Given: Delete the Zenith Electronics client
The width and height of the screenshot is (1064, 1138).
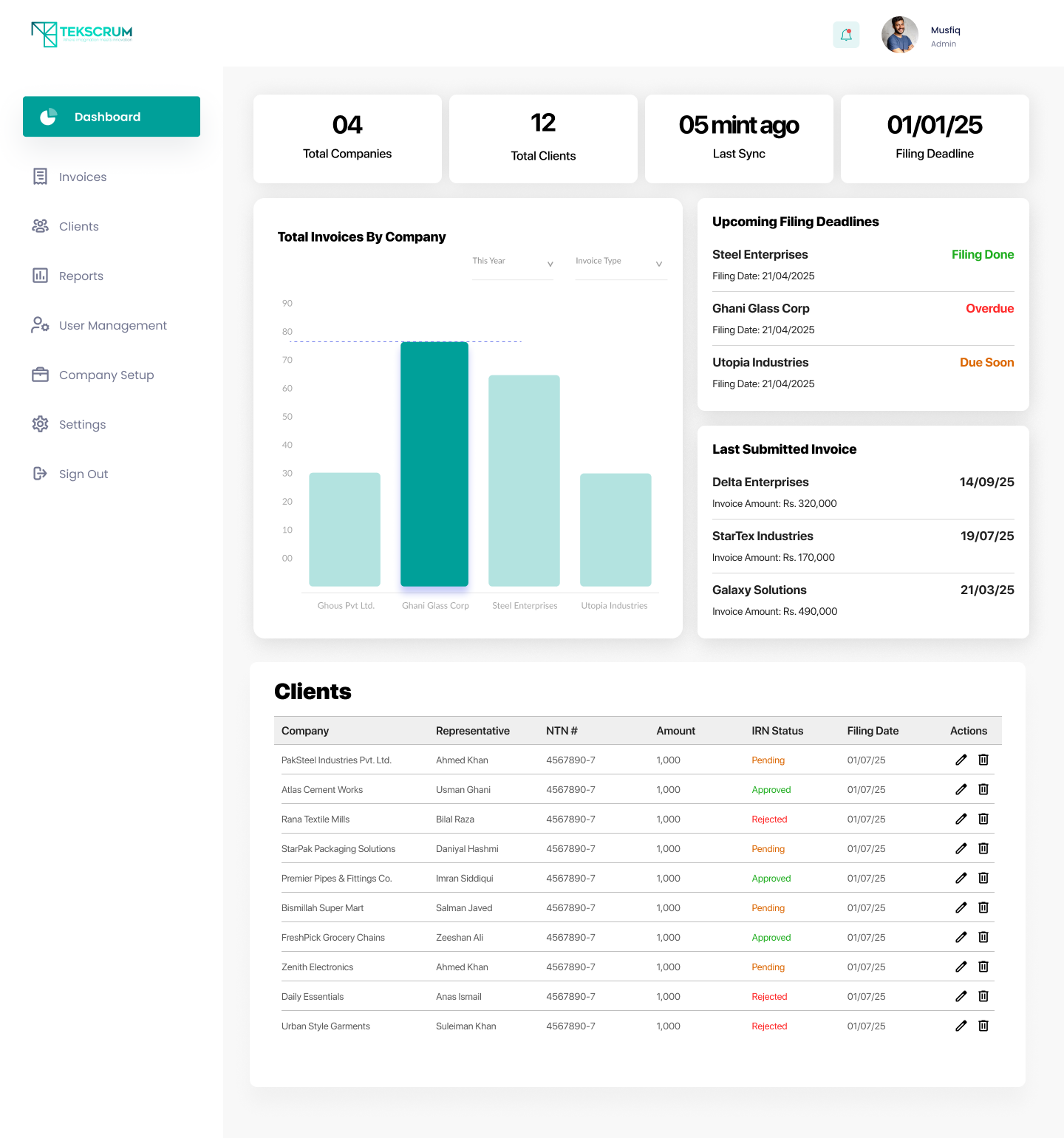Looking at the screenshot, I should coord(983,967).
